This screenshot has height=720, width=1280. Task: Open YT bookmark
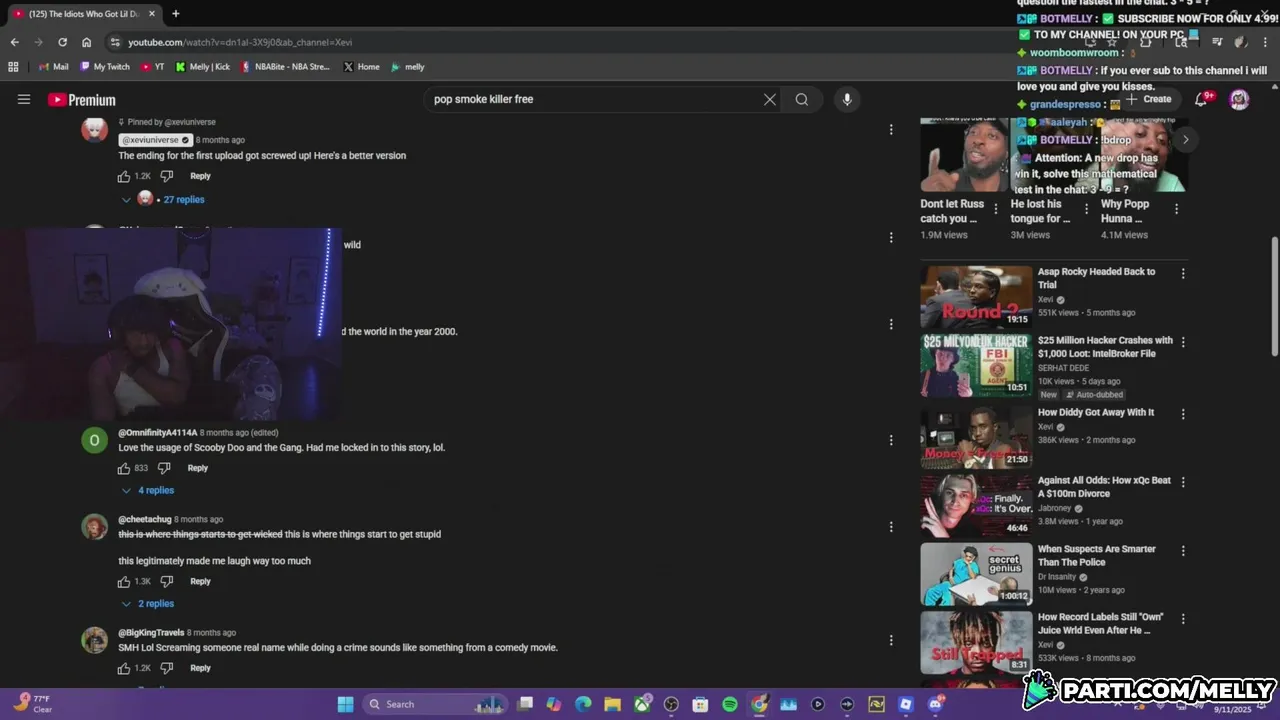pyautogui.click(x=153, y=67)
